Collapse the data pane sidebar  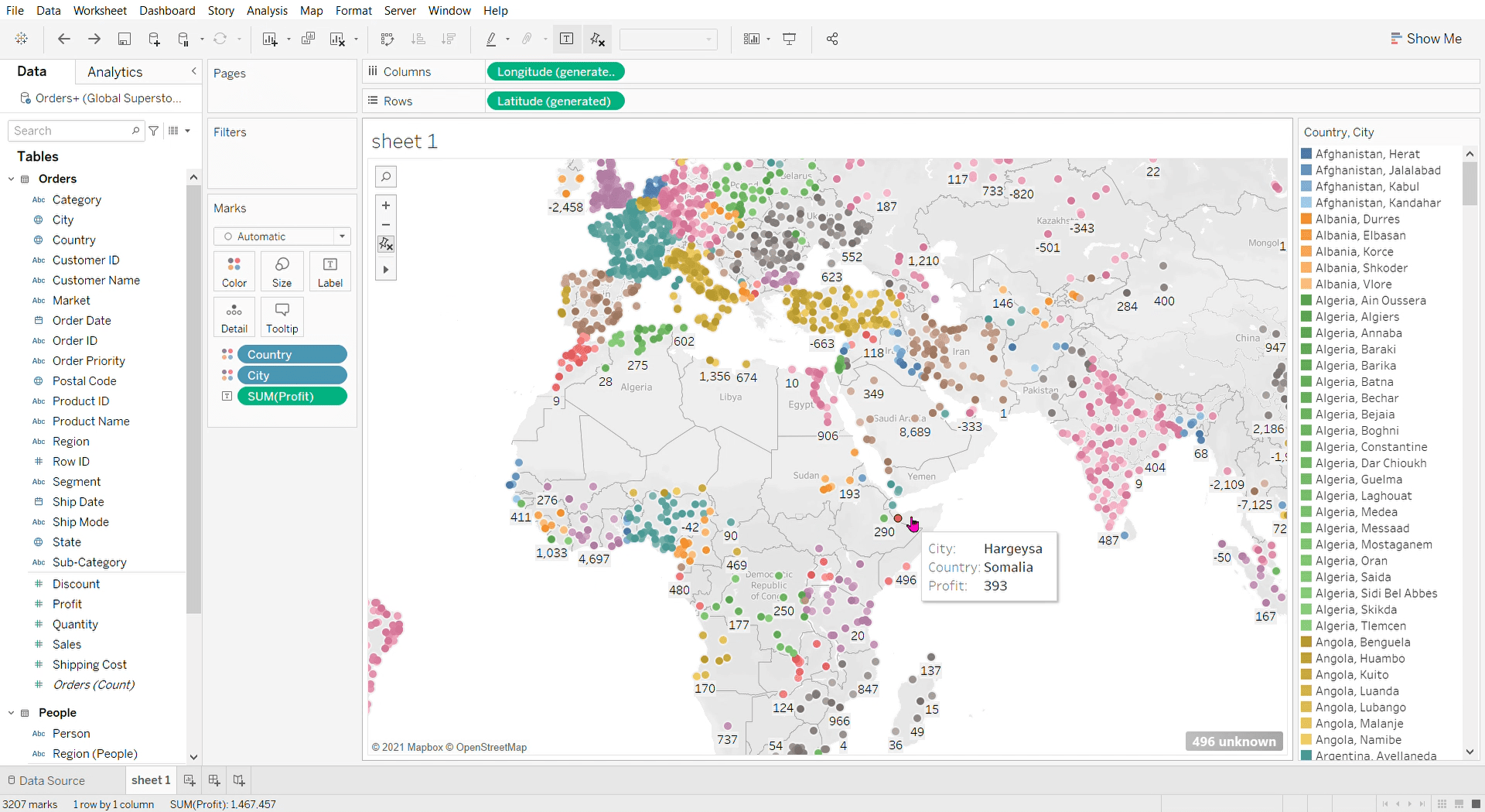[194, 71]
